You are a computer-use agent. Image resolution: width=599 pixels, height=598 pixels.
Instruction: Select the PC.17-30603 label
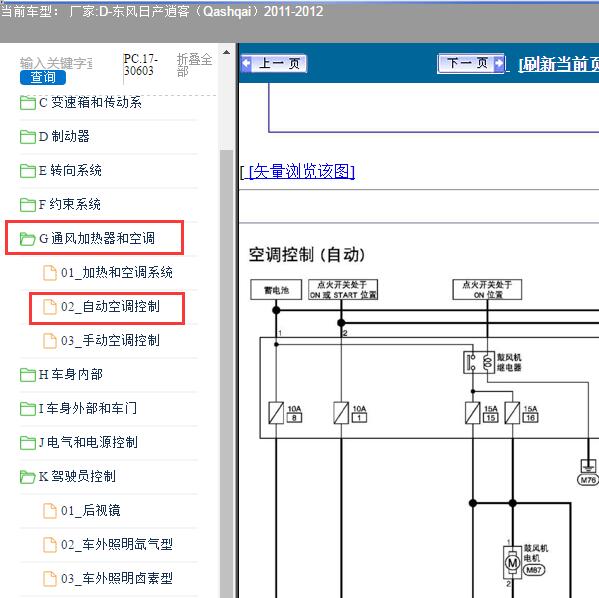point(141,65)
